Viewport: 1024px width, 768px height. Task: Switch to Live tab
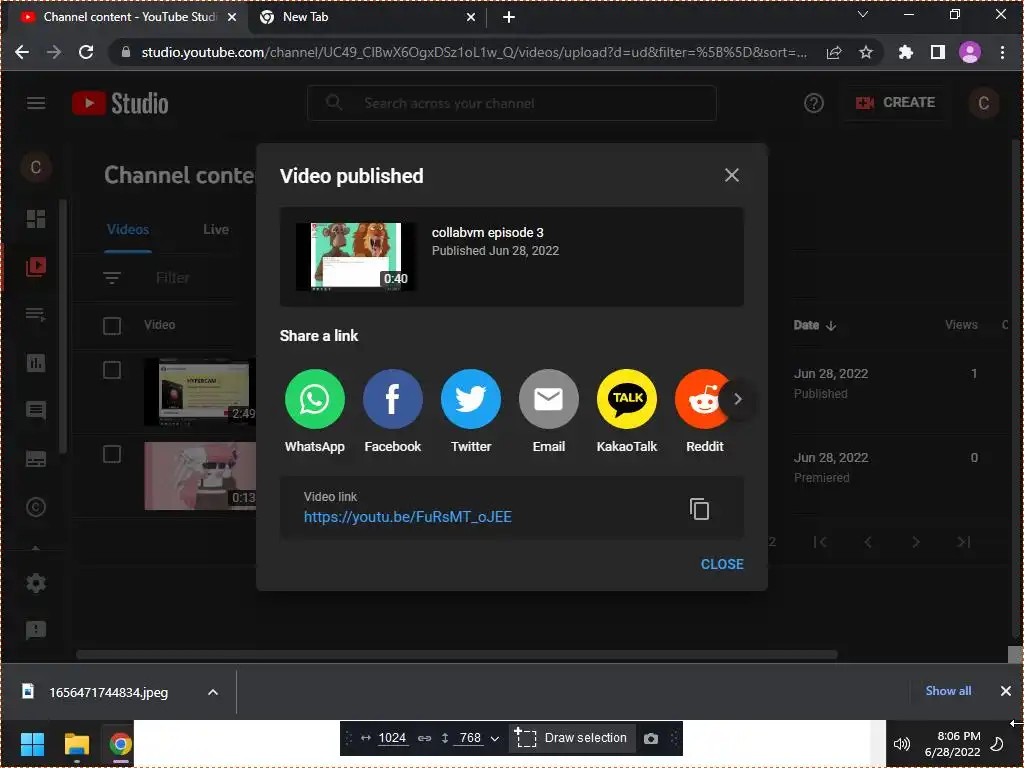216,229
